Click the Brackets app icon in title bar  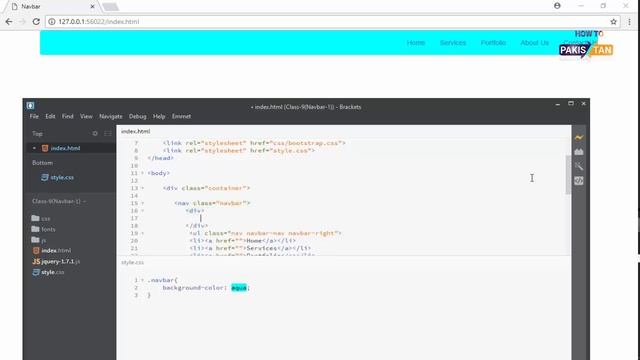[31, 106]
